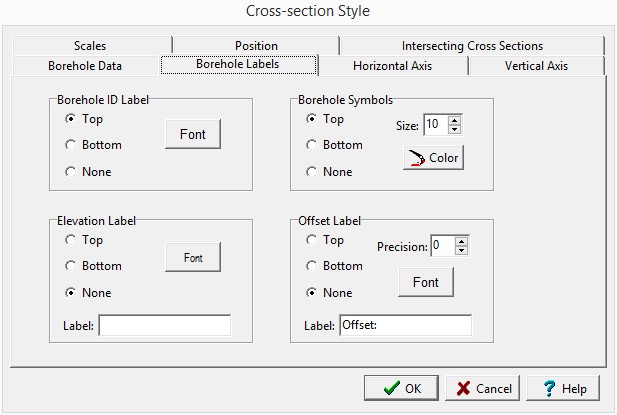Switch to the Scales tab

coord(90,46)
